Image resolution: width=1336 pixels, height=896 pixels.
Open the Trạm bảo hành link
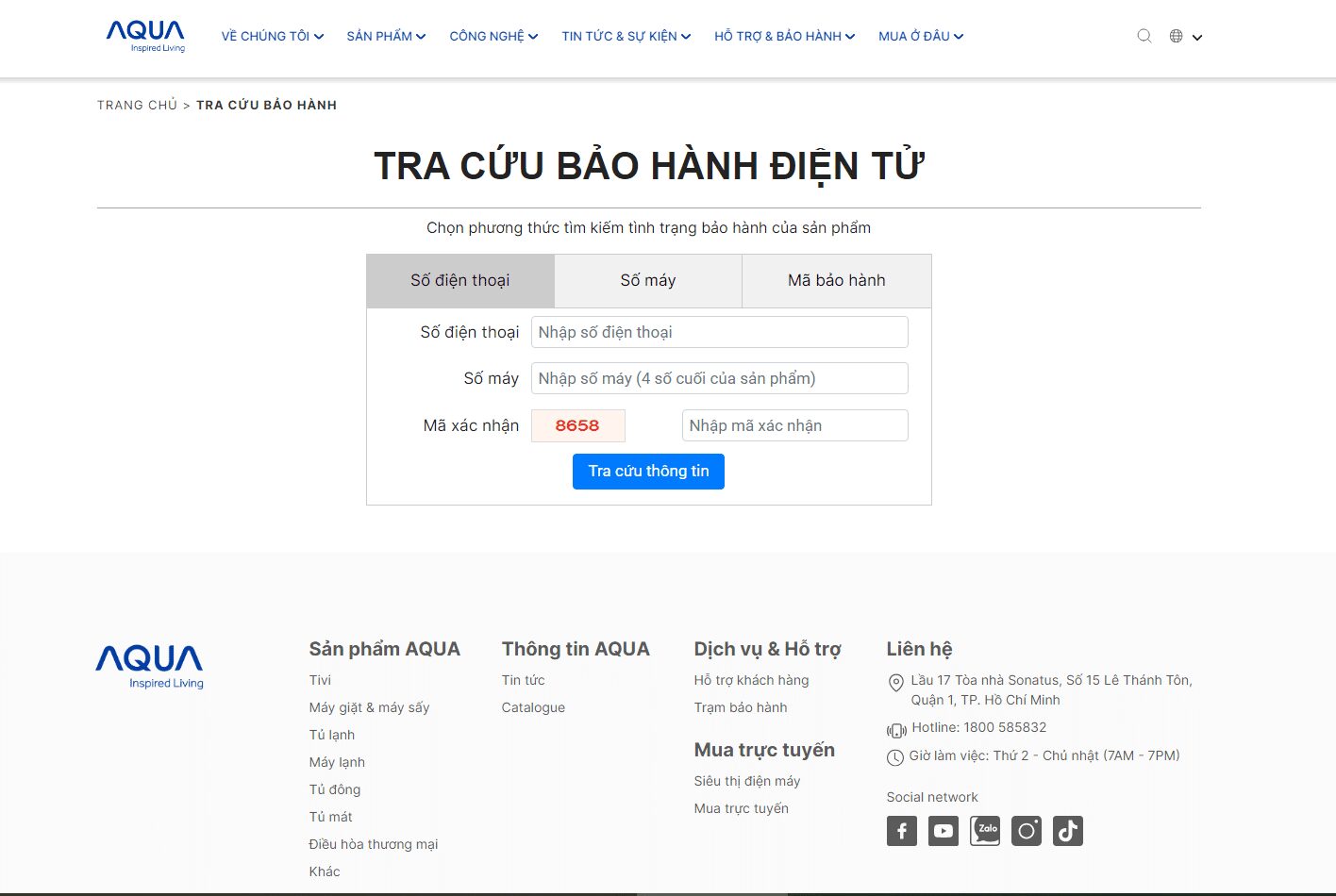point(741,706)
